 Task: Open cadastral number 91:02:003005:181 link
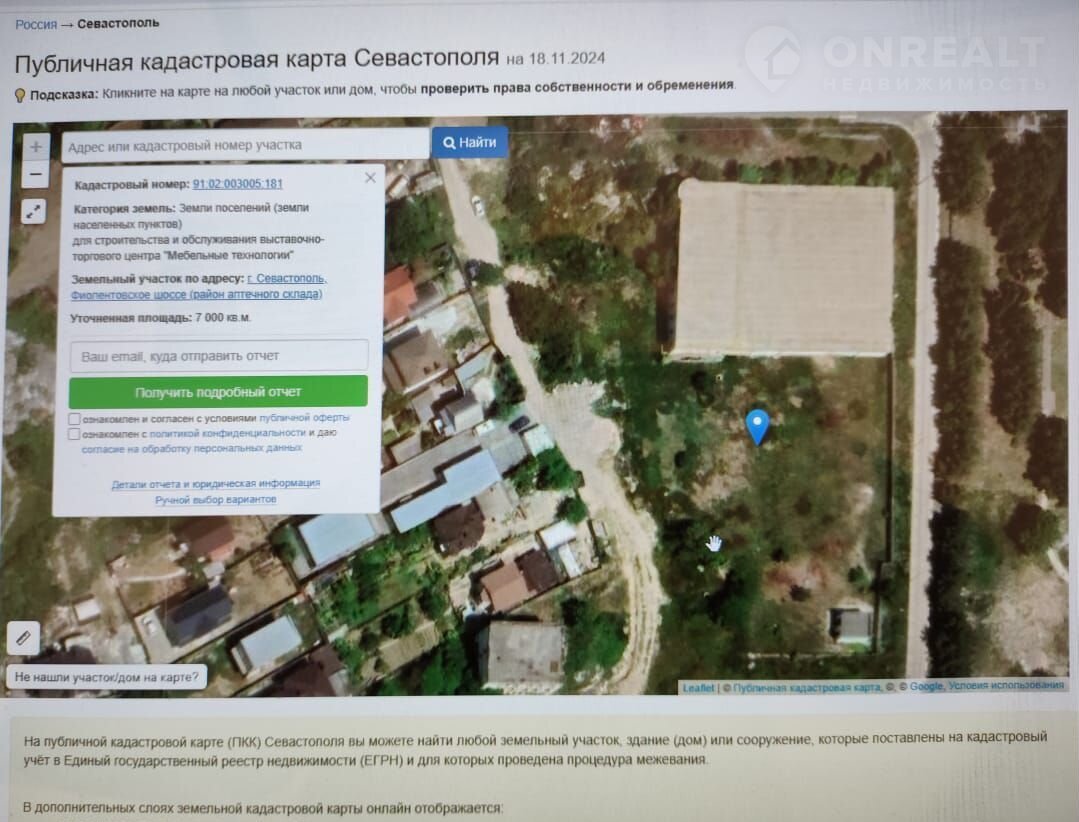[237, 184]
